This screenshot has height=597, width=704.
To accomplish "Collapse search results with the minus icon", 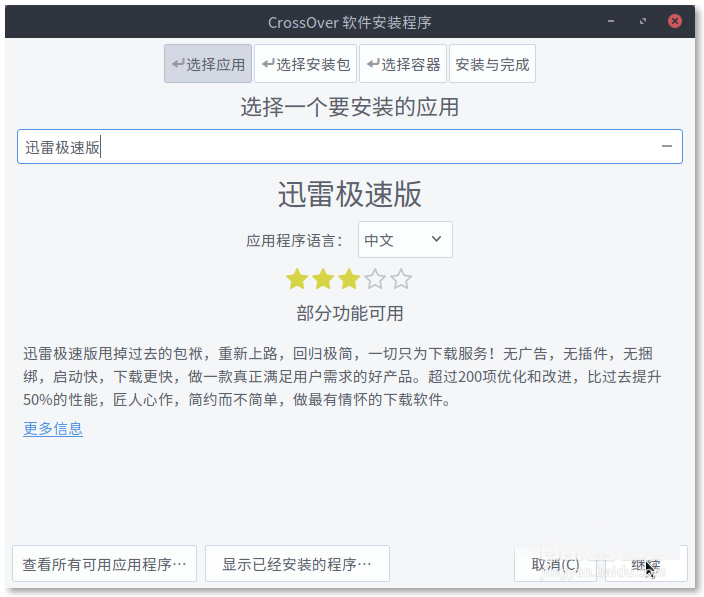I will coord(667,146).
